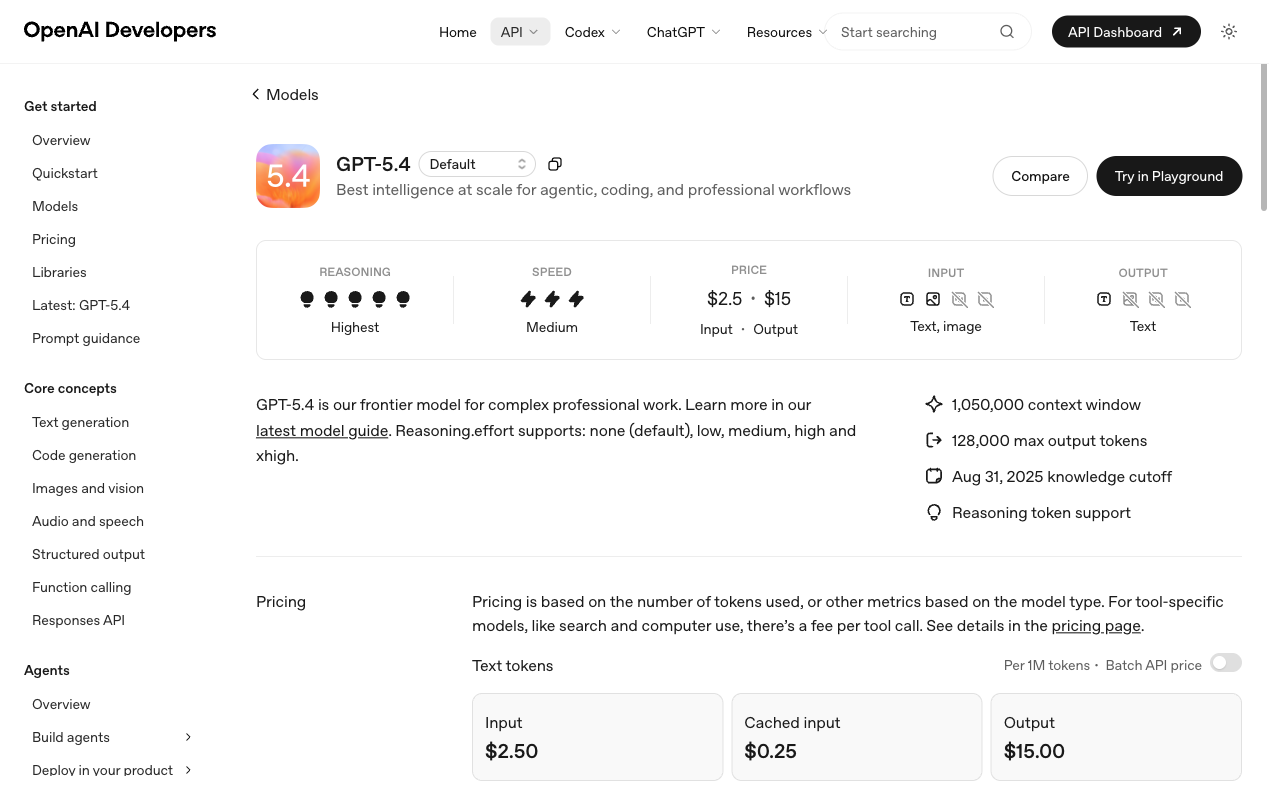Screen dimensions: 1280x800
Task: Enable the Batch API price toggle
Action: pyautogui.click(x=1225, y=662)
